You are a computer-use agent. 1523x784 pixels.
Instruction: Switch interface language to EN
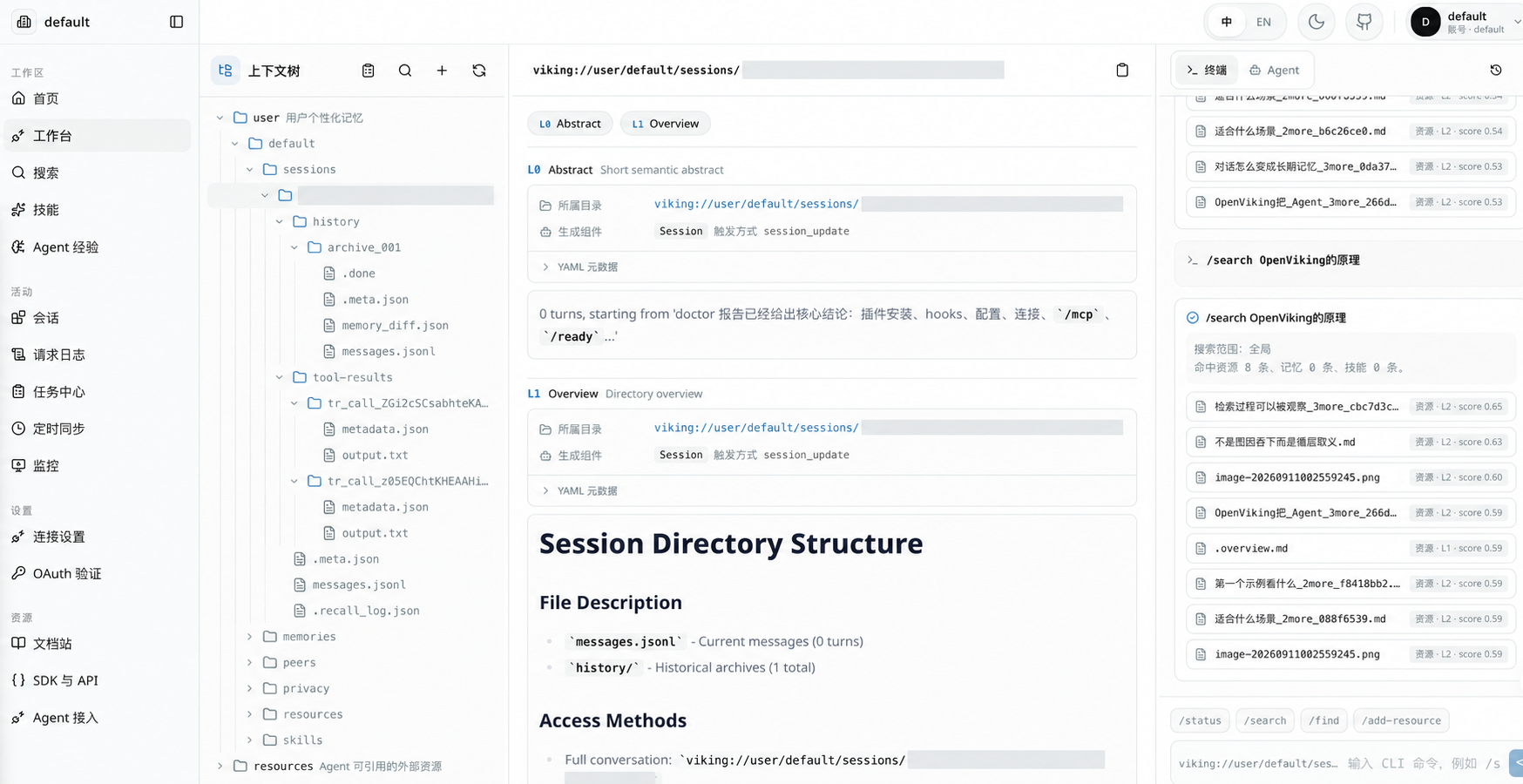tap(1263, 22)
